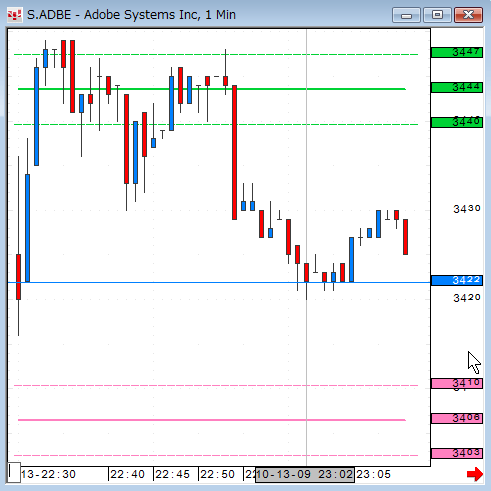Maximize the S.ADBE chart window
The image size is (491, 491).
pyautogui.click(x=437, y=15)
